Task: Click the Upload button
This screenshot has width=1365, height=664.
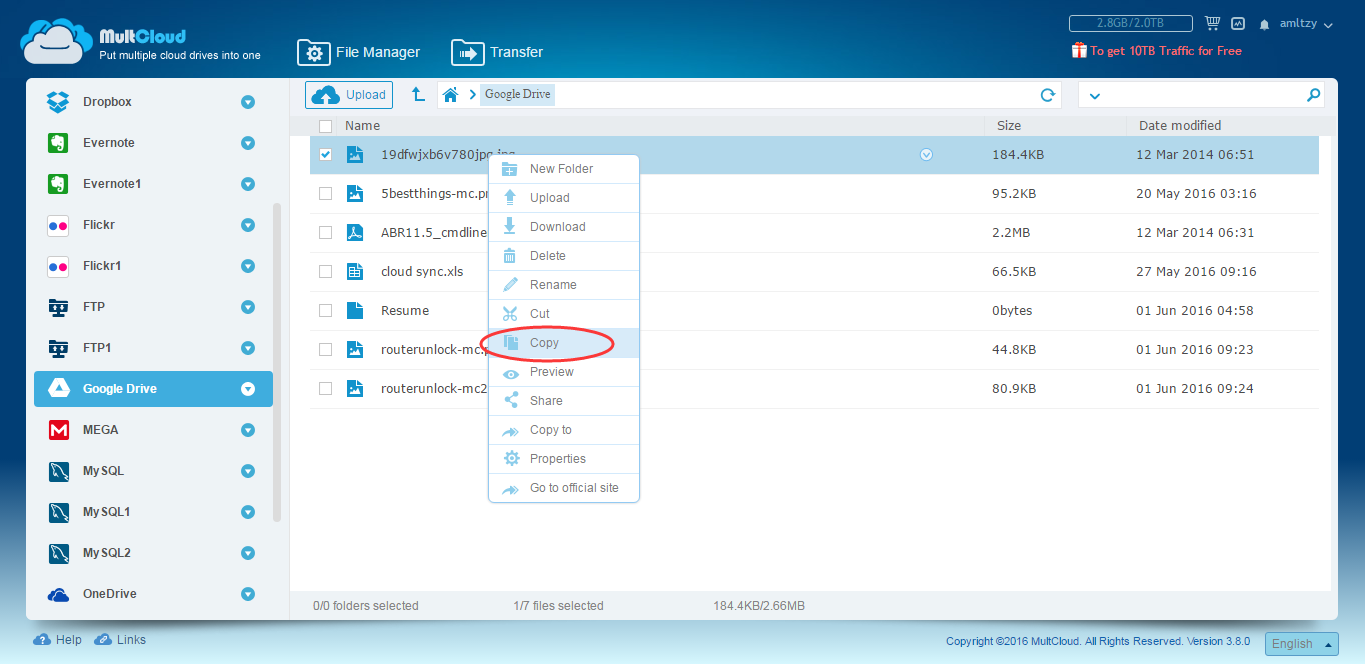Action: (349, 95)
